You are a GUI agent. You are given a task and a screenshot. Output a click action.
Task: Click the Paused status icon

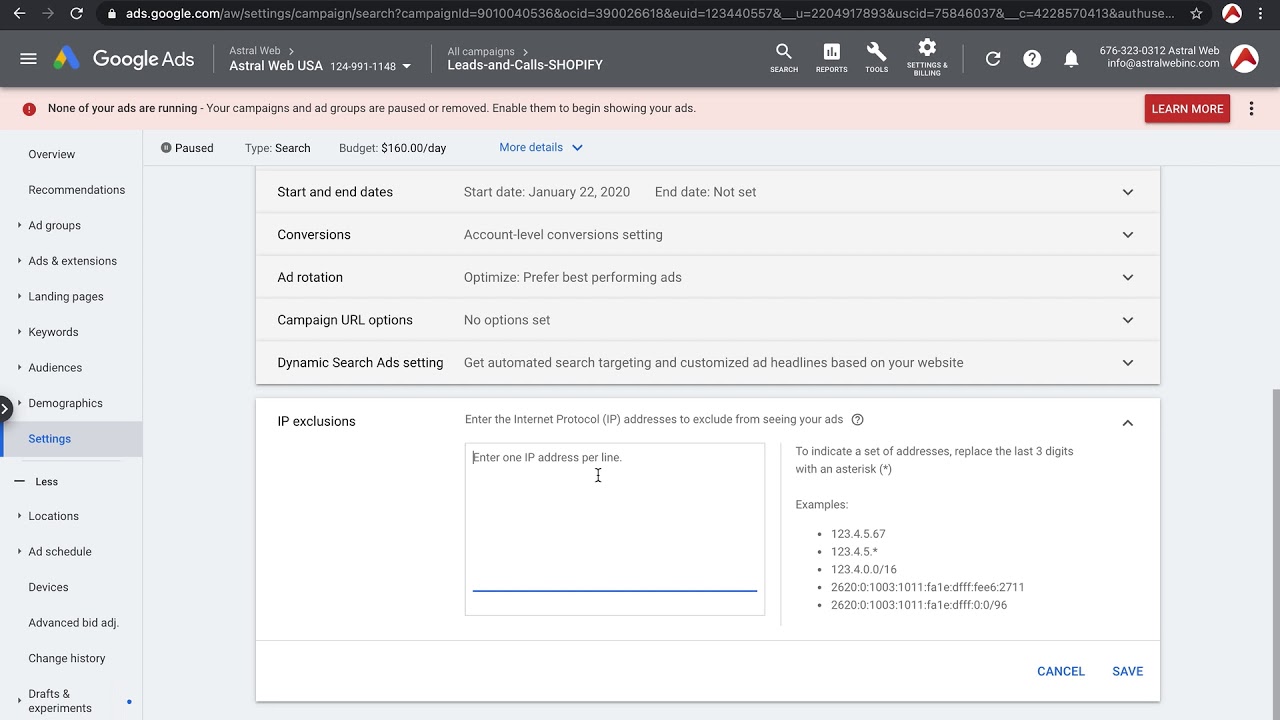(x=166, y=148)
